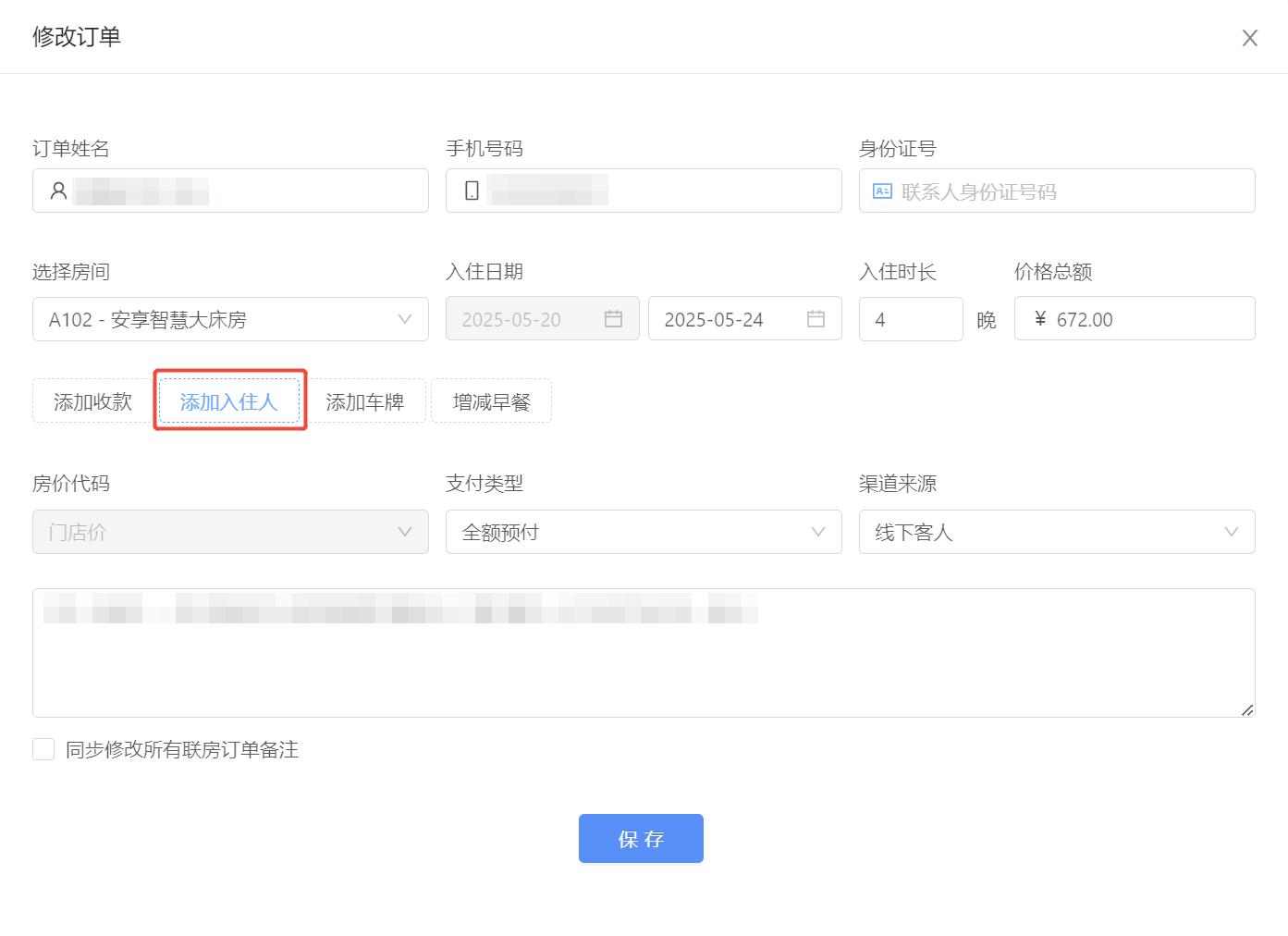Click the 增减早餐 button

(491, 400)
